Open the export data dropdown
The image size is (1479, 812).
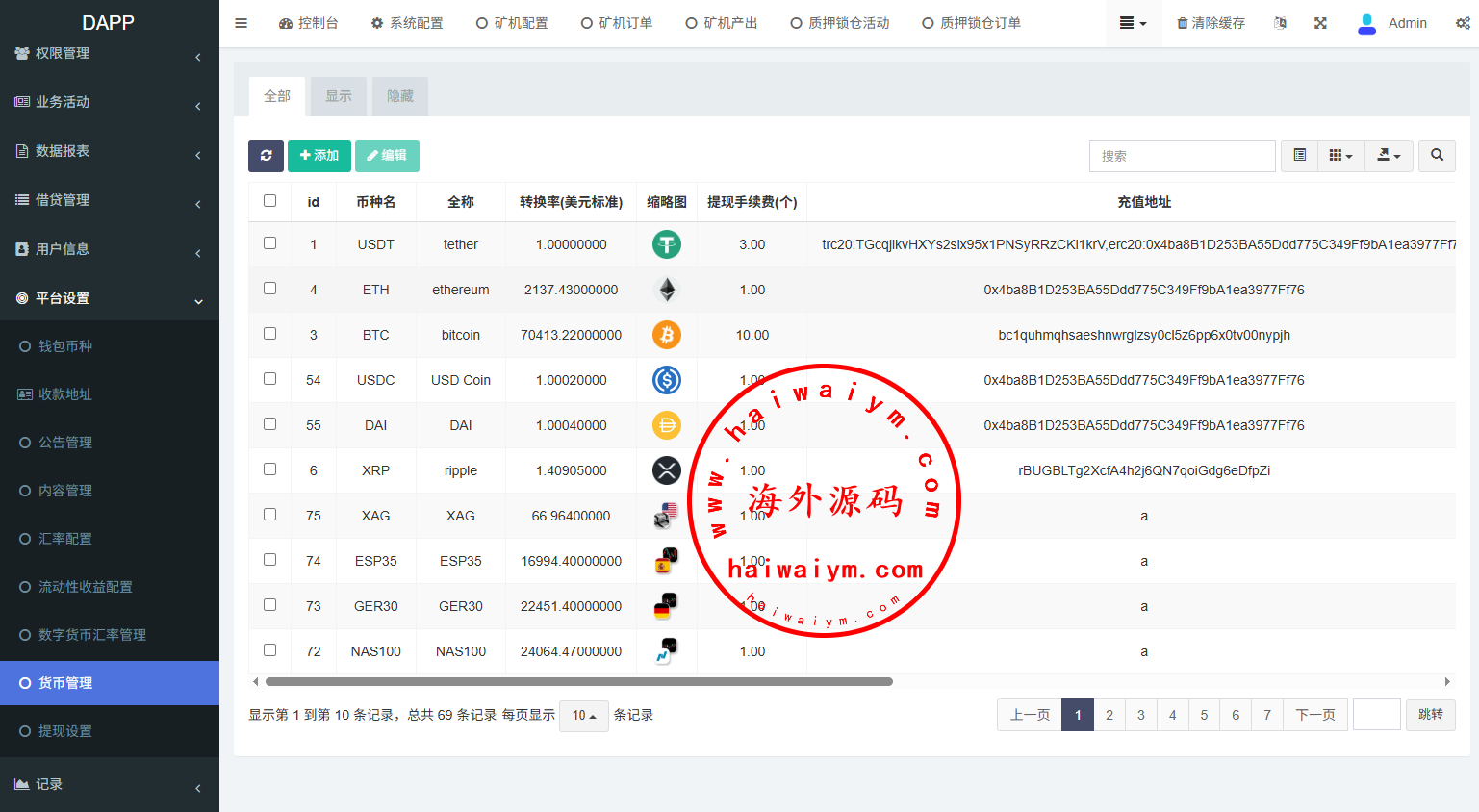[1389, 156]
